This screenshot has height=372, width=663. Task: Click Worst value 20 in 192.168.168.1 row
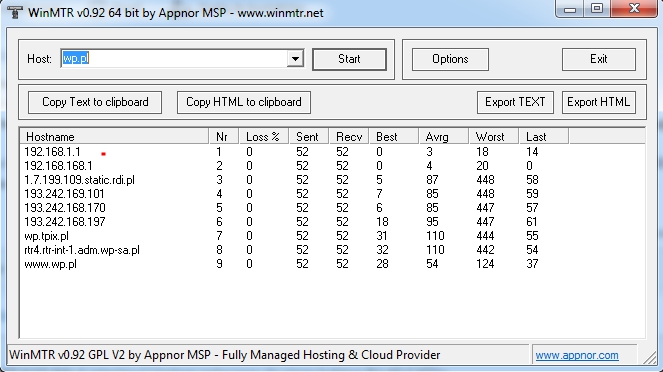tap(482, 166)
